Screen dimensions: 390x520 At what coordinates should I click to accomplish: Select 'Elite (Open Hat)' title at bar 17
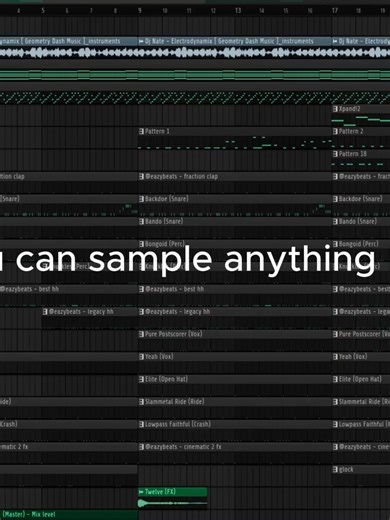[x=360, y=379]
